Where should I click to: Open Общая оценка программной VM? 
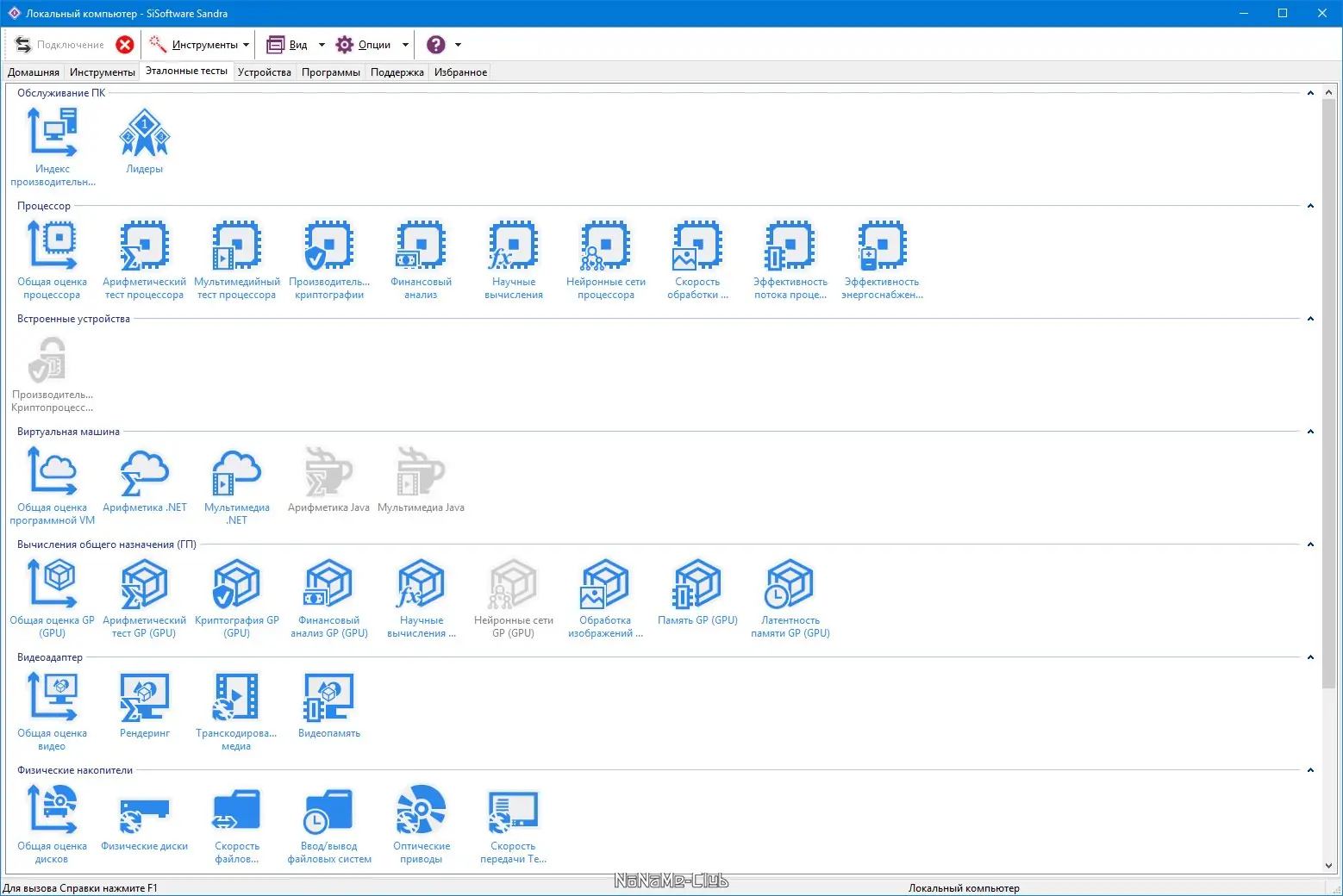click(53, 485)
